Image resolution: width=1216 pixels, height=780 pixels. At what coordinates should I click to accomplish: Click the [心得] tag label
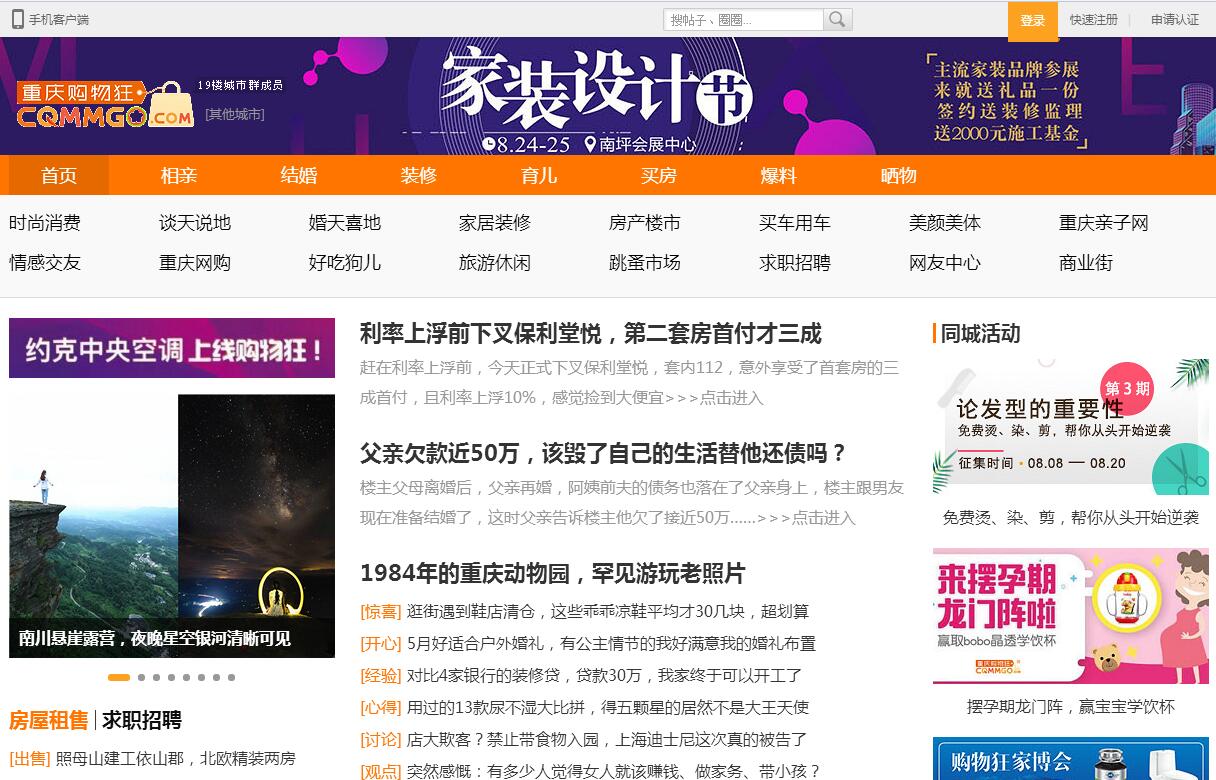381,707
